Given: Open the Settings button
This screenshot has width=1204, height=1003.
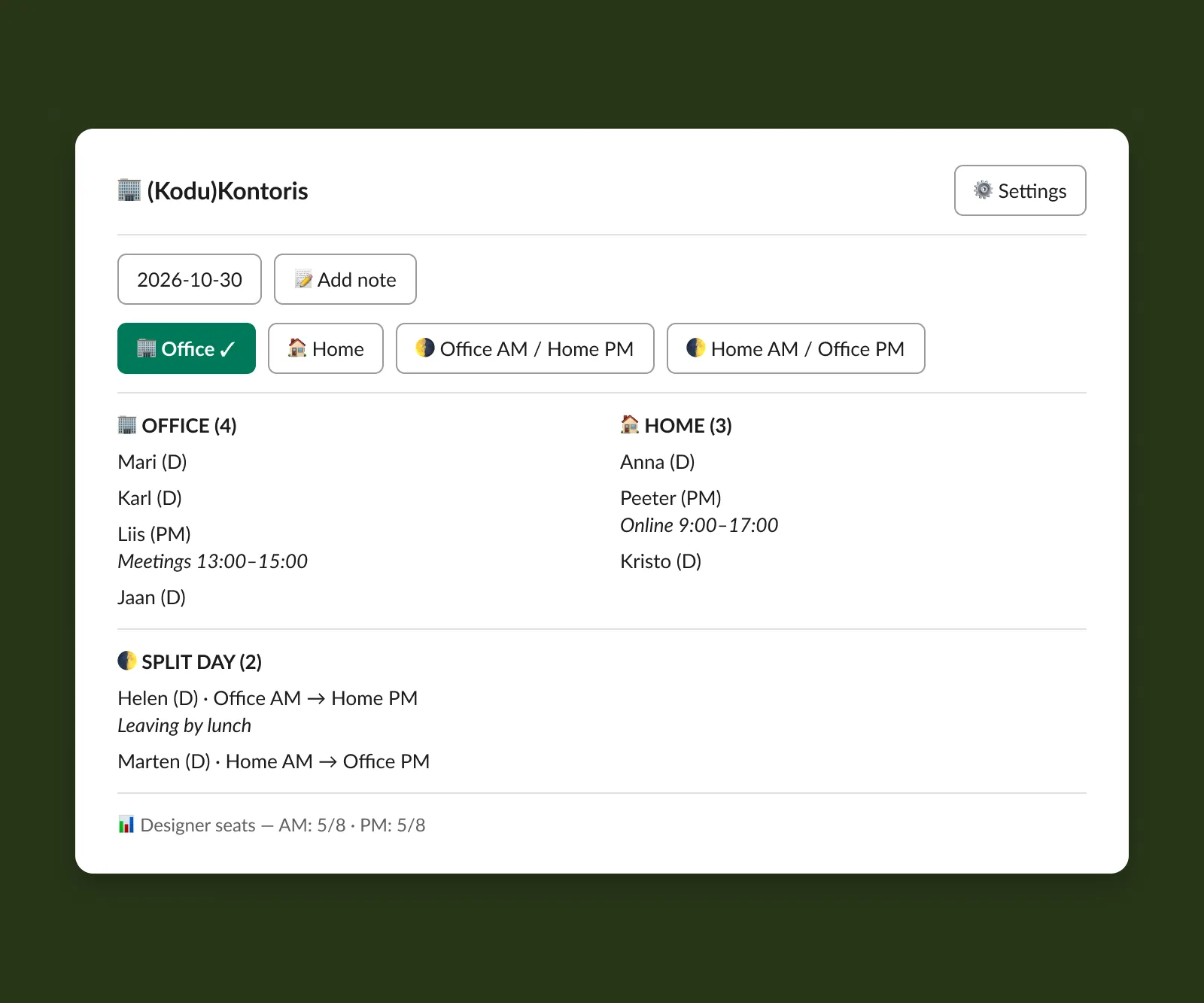Looking at the screenshot, I should [1020, 190].
